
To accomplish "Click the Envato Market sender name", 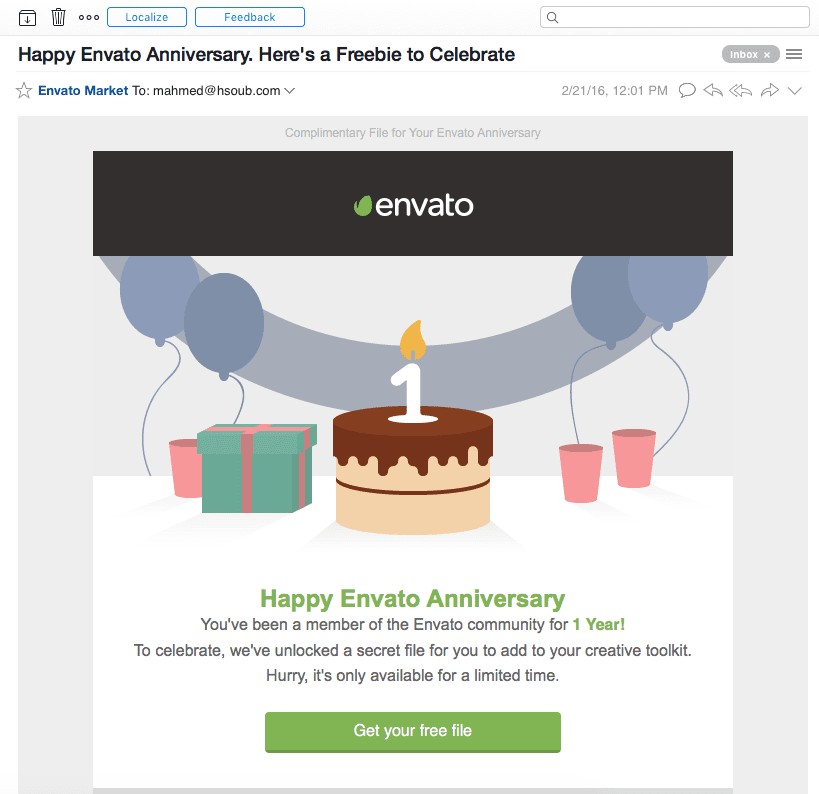I will tap(83, 91).
